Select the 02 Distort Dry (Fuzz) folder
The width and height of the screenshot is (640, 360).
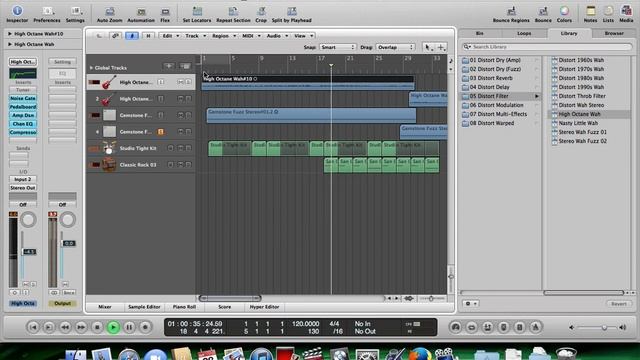(x=500, y=69)
